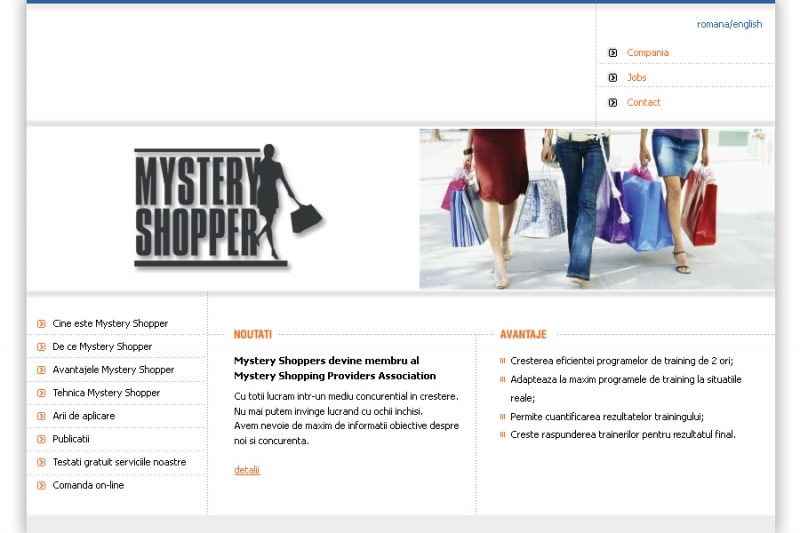
Task: Click the NOUTATI section heading
Action: click(253, 335)
